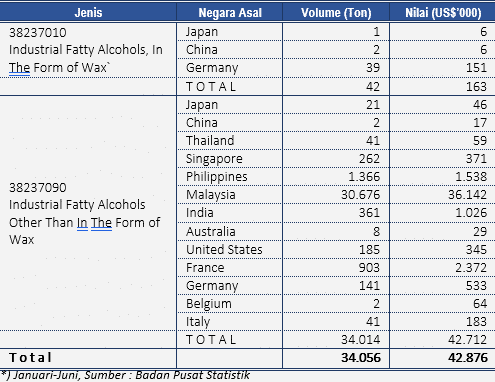Click the value "151" for Germany

[476, 68]
